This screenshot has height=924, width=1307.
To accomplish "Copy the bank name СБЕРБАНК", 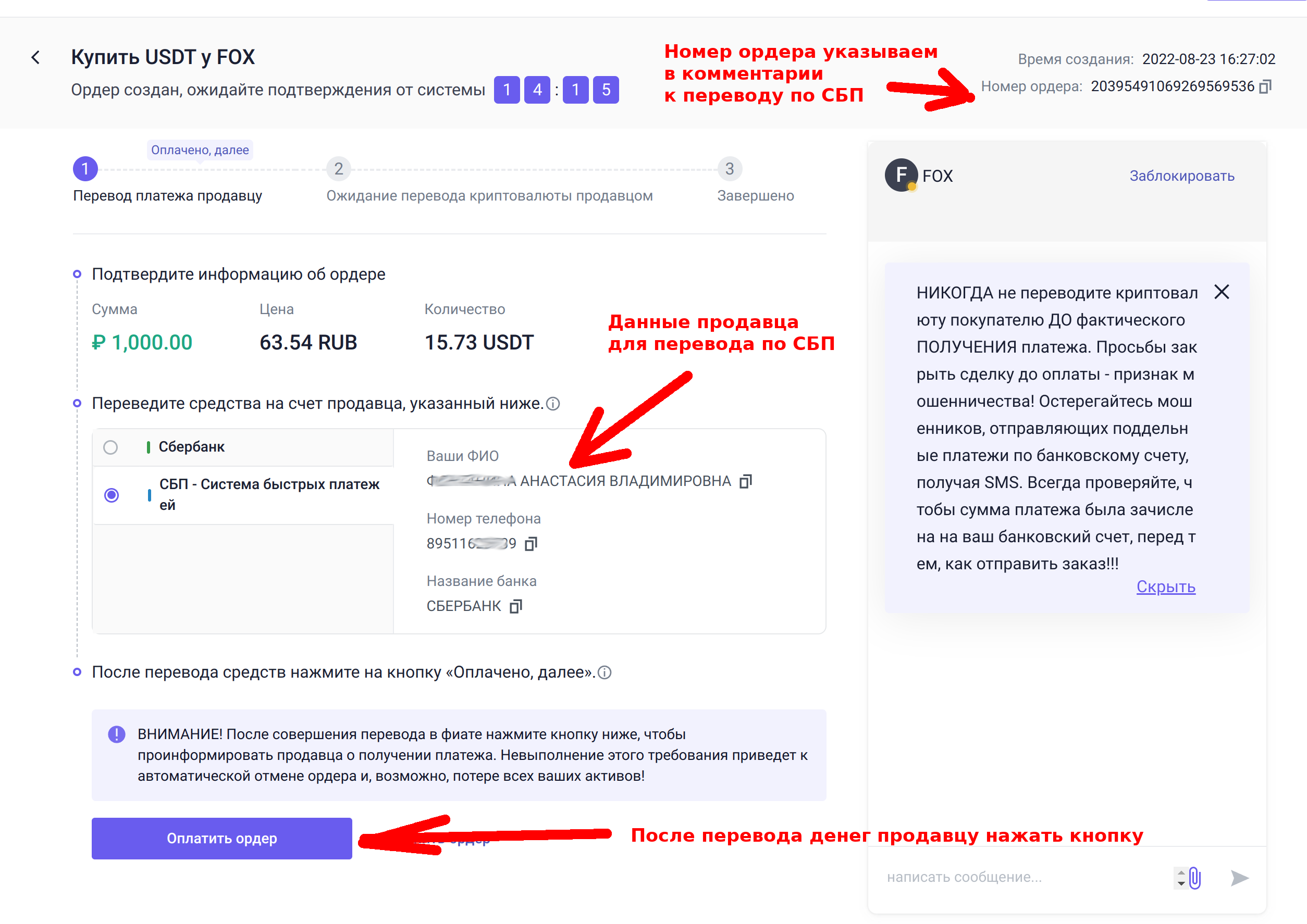I will [516, 606].
